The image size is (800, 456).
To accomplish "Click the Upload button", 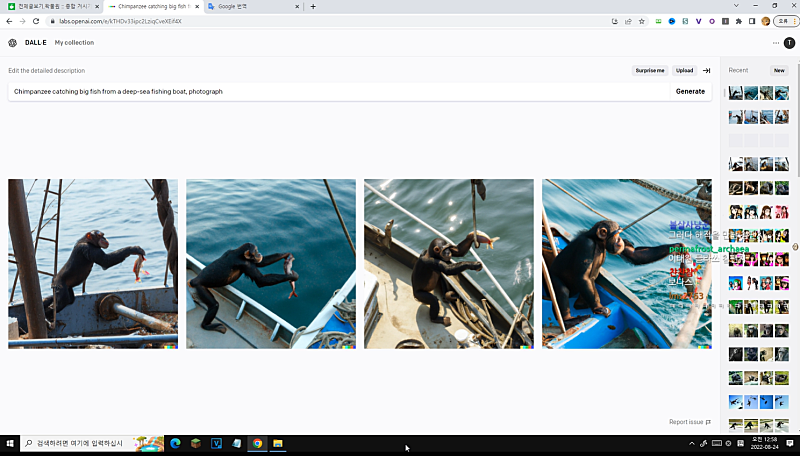I will [x=685, y=70].
